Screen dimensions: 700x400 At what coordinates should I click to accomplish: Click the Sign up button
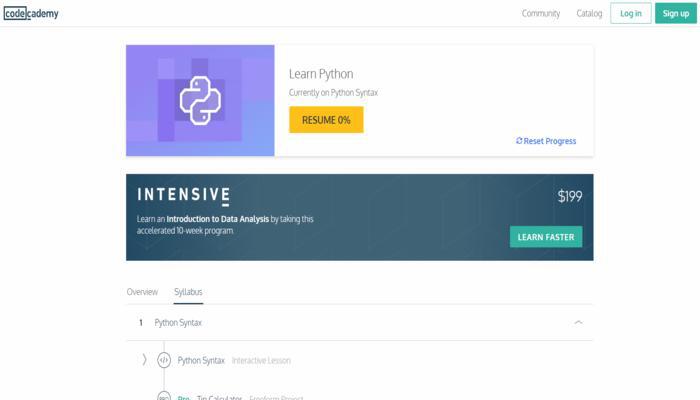(x=675, y=13)
